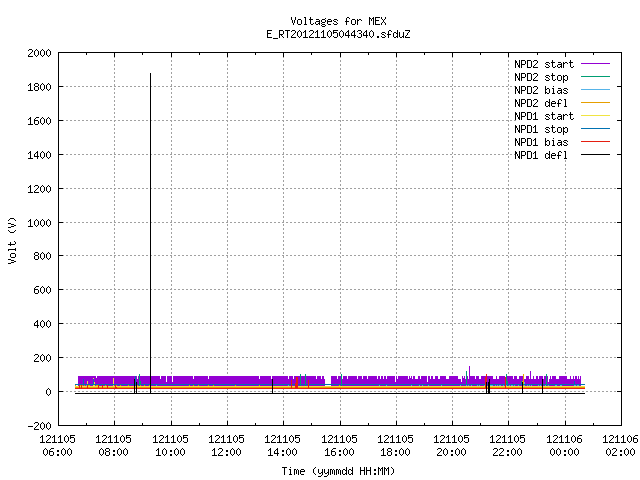Click the black NPD1 defl legend line

[595, 155]
